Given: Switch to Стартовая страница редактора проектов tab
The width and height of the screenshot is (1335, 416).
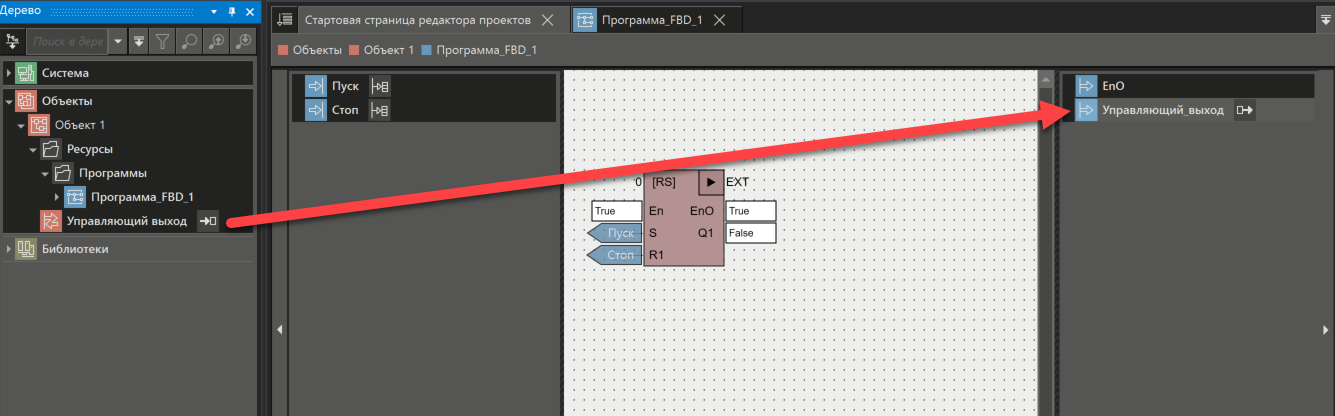Looking at the screenshot, I should coord(409,20).
